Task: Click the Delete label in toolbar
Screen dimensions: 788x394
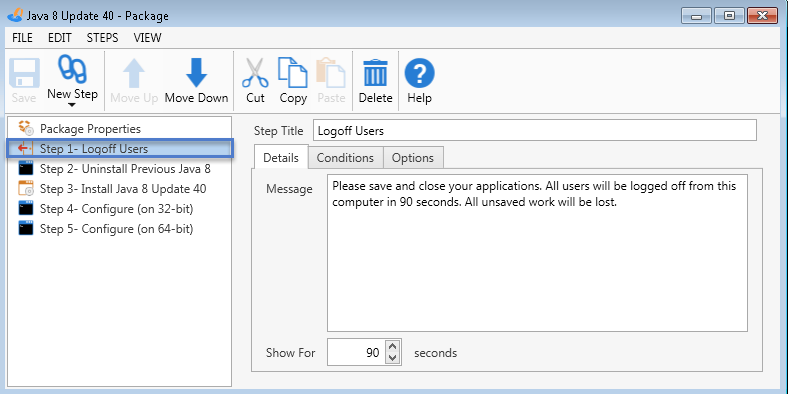Action: tap(375, 98)
